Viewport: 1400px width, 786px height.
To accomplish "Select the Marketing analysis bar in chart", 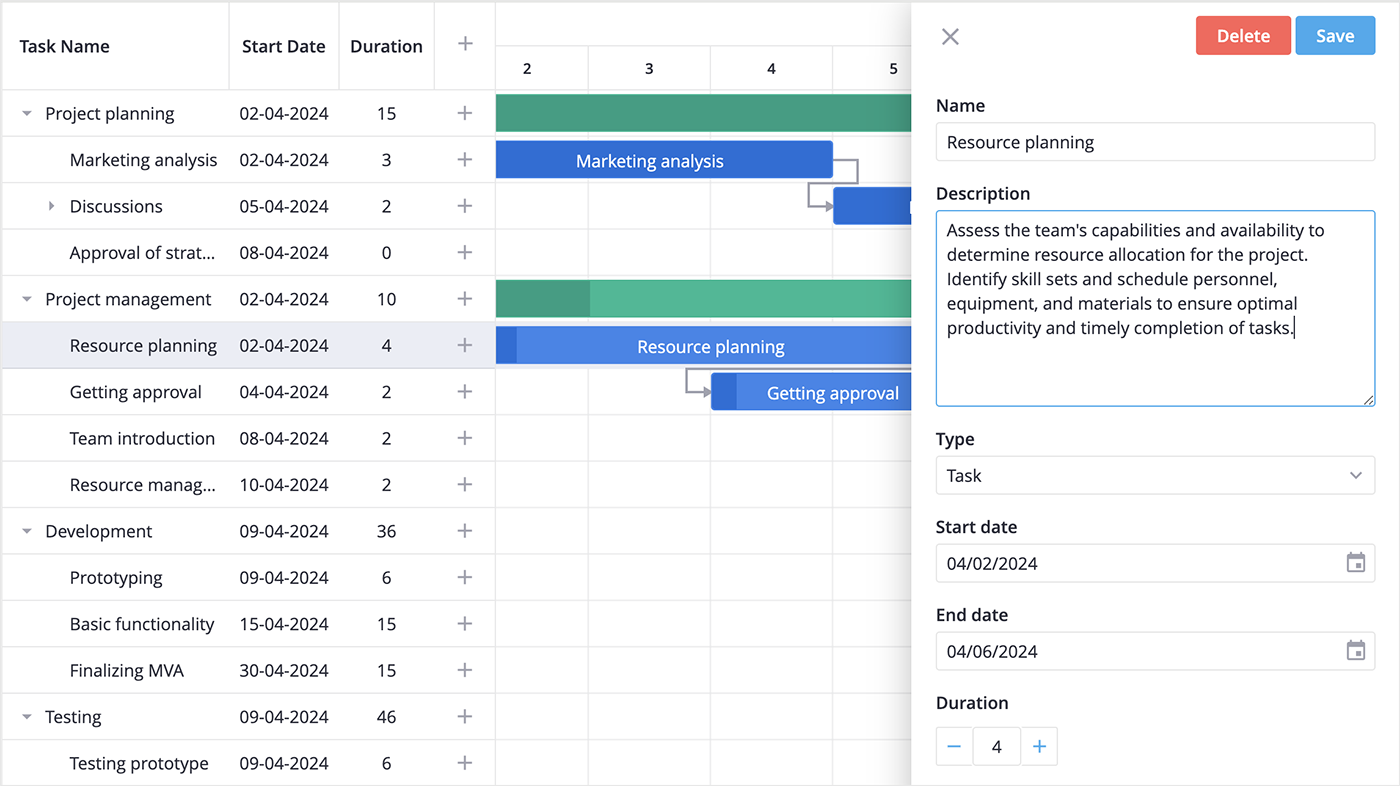I will tap(664, 160).
